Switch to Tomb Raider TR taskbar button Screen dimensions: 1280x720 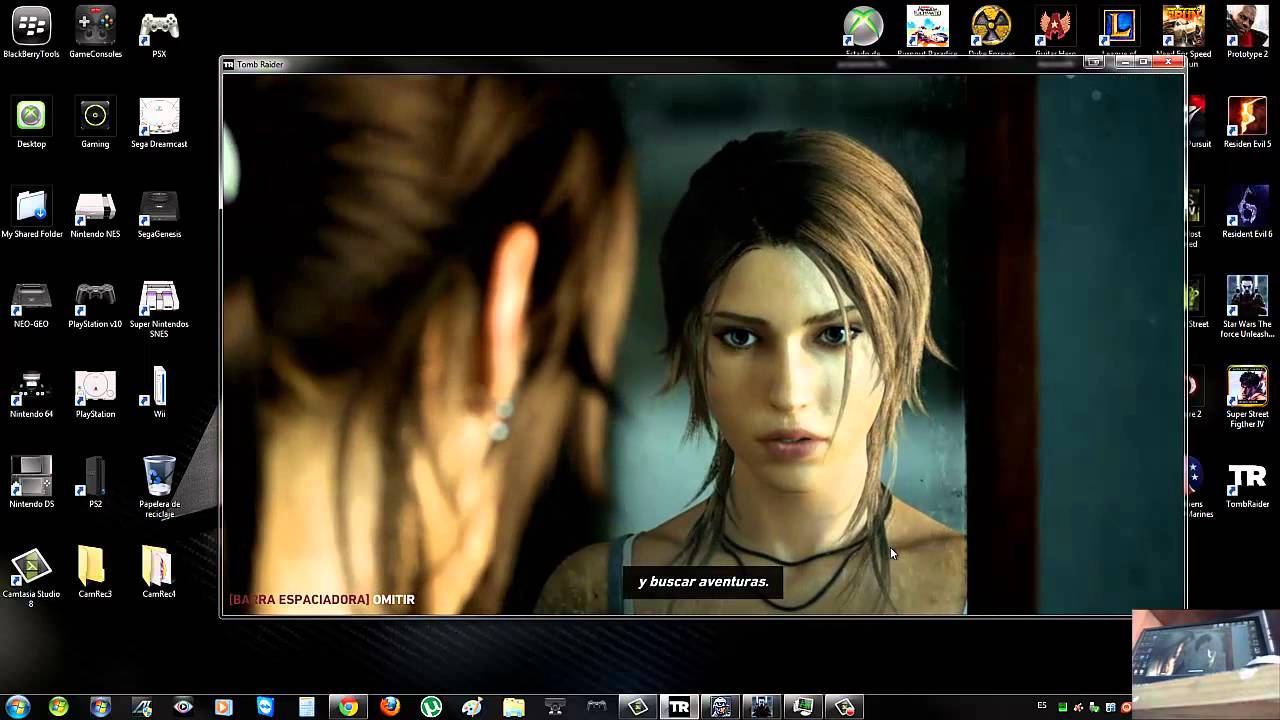[x=679, y=707]
